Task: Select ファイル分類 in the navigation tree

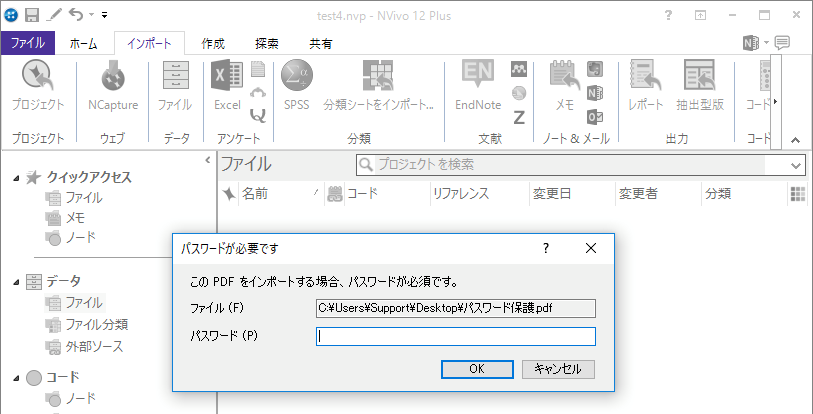Action: (96, 324)
